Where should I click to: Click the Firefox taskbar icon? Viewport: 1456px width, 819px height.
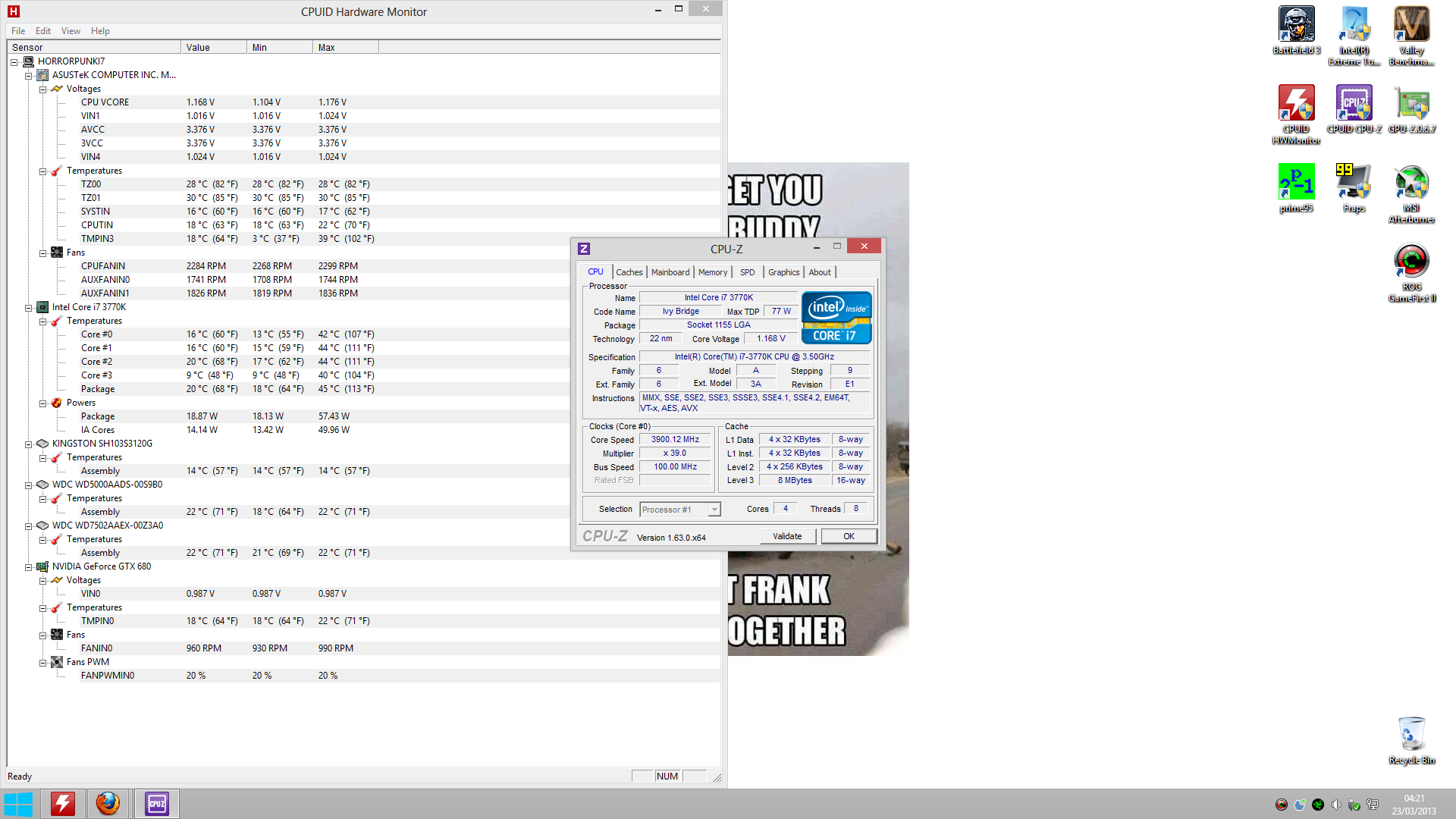[x=108, y=803]
